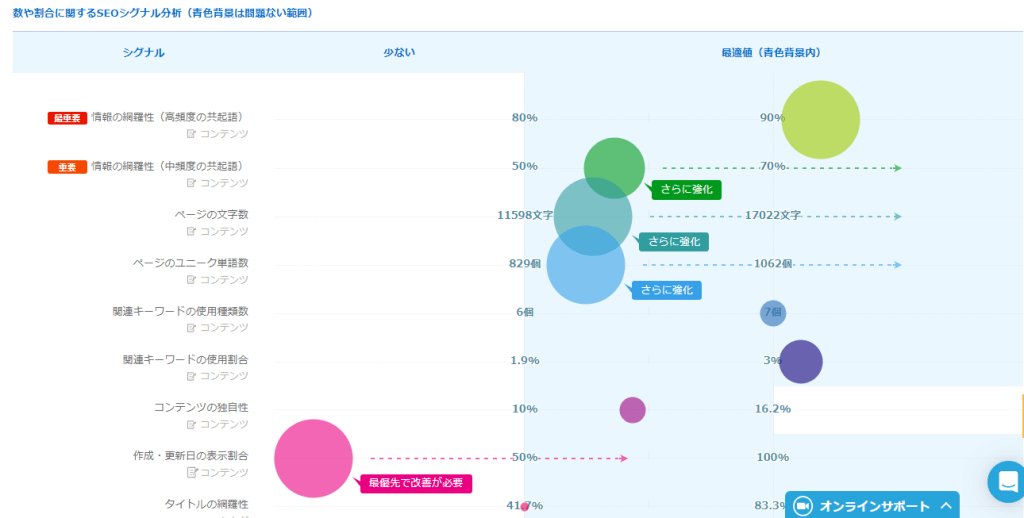Click the edit icon under コンテンツの独自性
The width and height of the screenshot is (1024, 518).
[191, 424]
